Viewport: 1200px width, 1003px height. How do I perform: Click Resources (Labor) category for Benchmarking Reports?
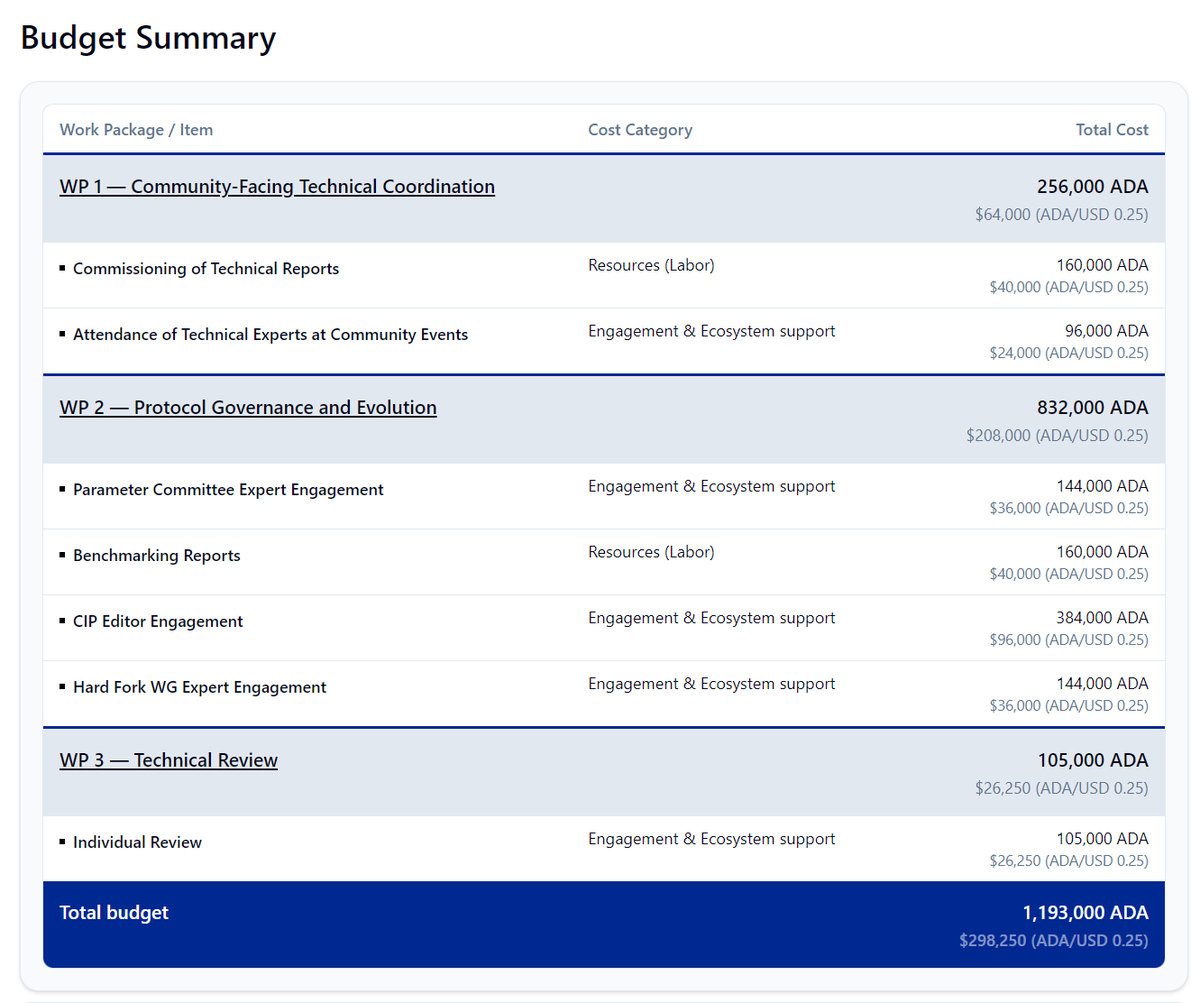tap(651, 552)
